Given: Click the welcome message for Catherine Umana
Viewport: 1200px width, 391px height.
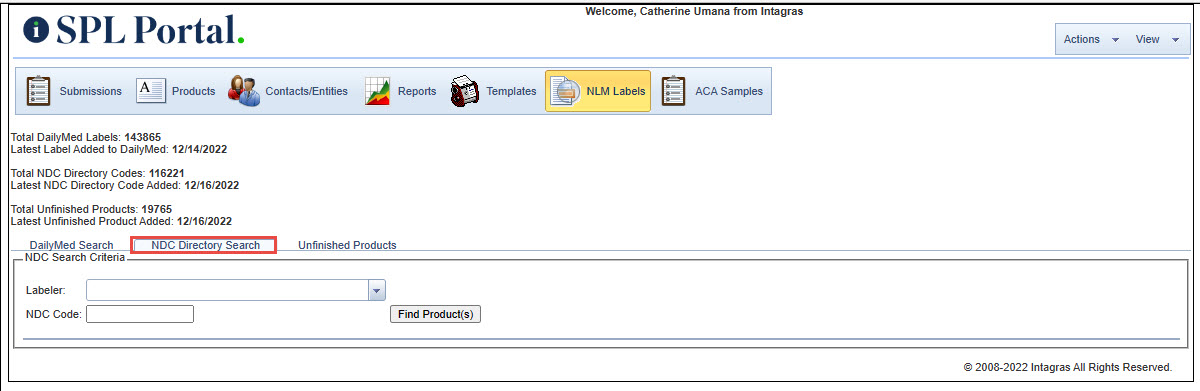Looking at the screenshot, I should pyautogui.click(x=694, y=12).
